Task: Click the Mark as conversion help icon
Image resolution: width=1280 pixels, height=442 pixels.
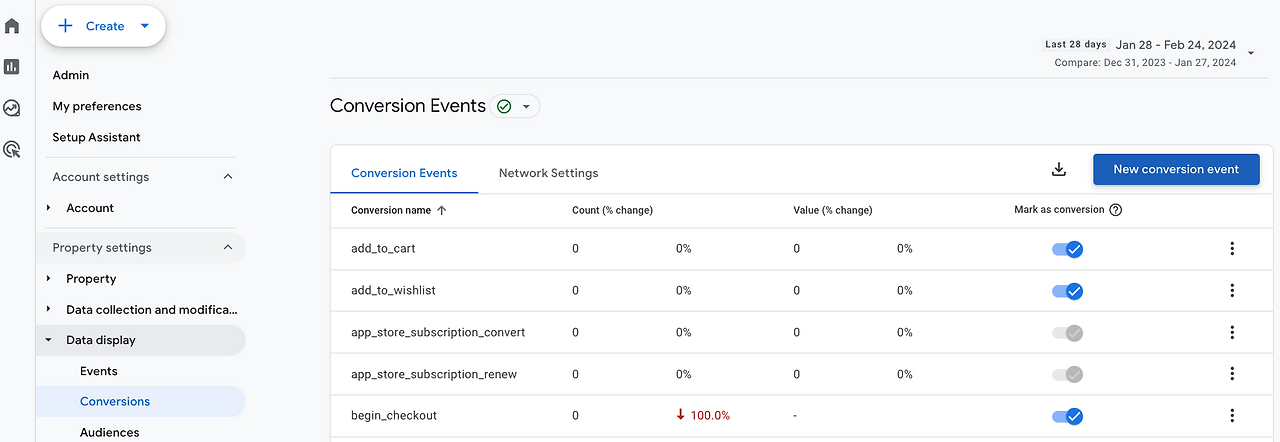Action: point(1116,210)
